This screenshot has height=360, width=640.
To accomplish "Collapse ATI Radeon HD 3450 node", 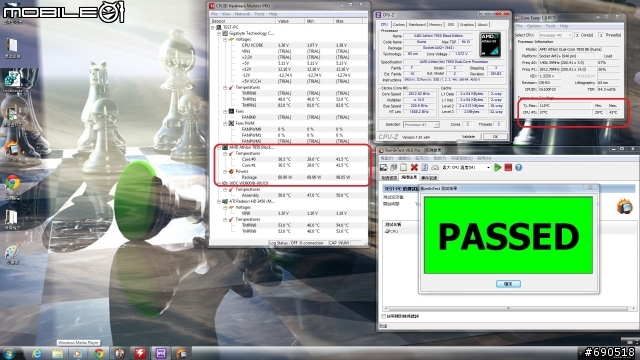I will coord(219,202).
